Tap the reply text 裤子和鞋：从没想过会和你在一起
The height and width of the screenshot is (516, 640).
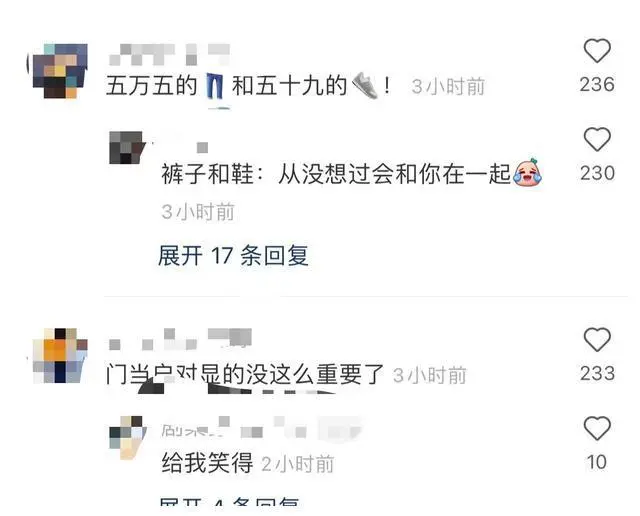352,173
